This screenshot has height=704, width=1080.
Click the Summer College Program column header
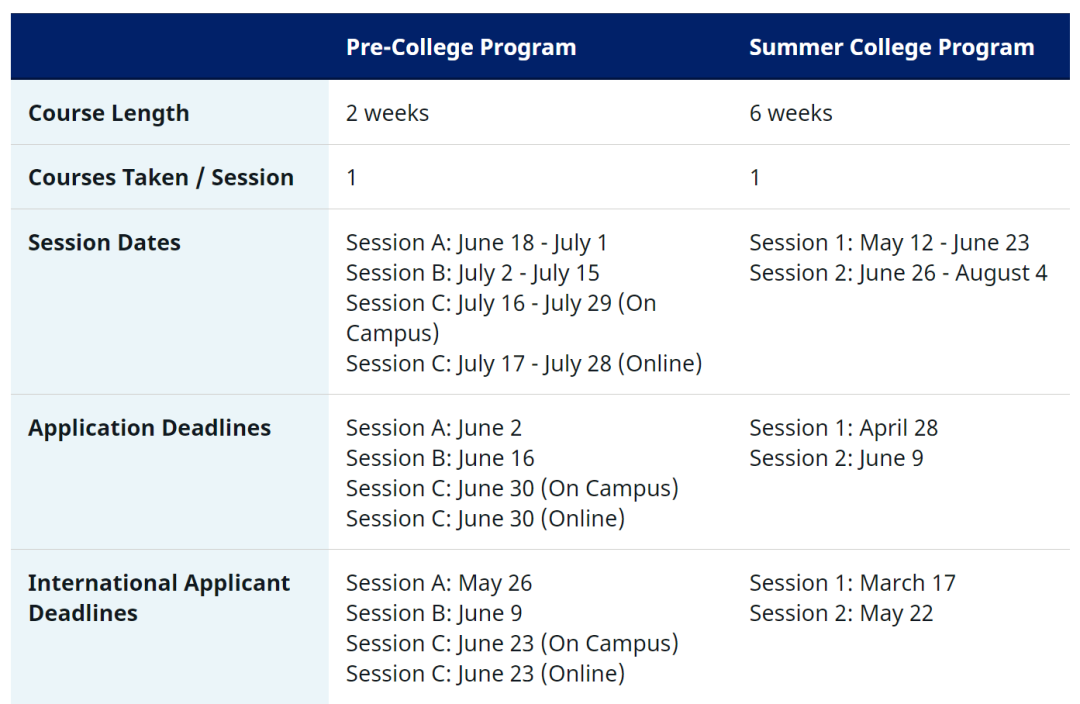(891, 47)
